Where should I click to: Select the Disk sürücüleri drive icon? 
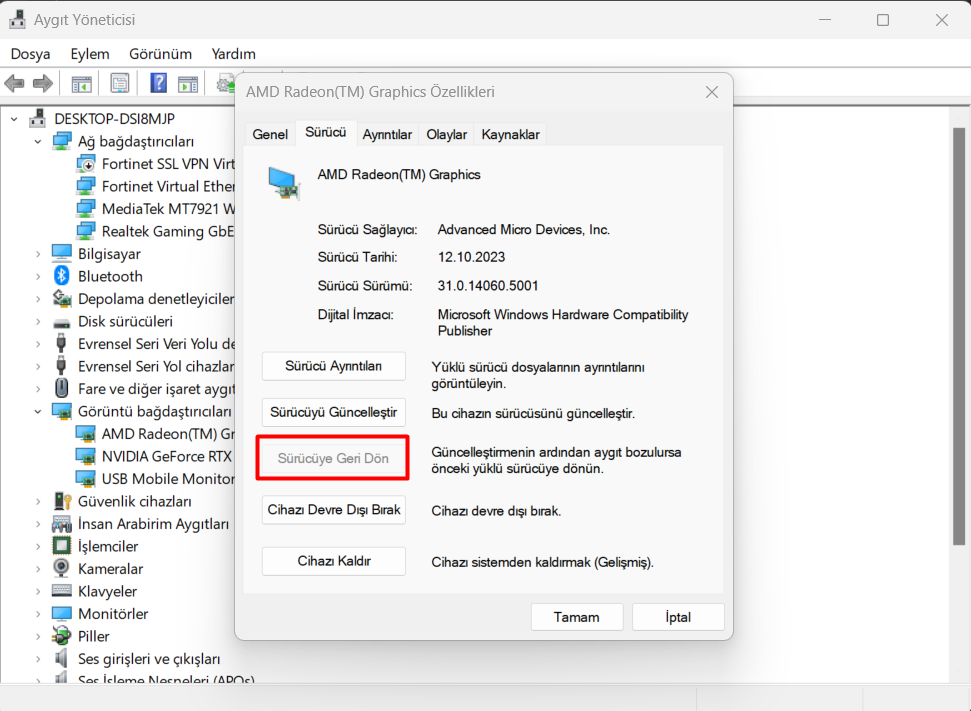click(x=61, y=322)
